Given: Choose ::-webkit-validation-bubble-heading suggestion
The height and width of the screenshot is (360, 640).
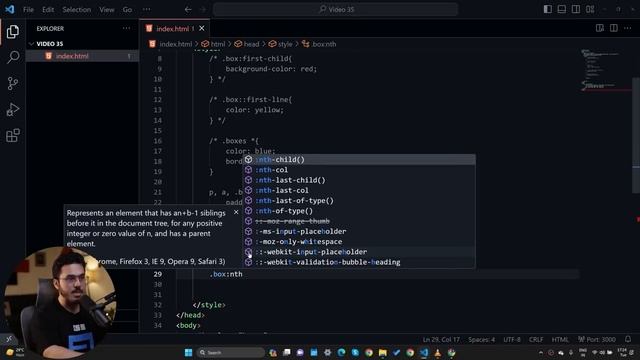Looking at the screenshot, I should [359, 262].
